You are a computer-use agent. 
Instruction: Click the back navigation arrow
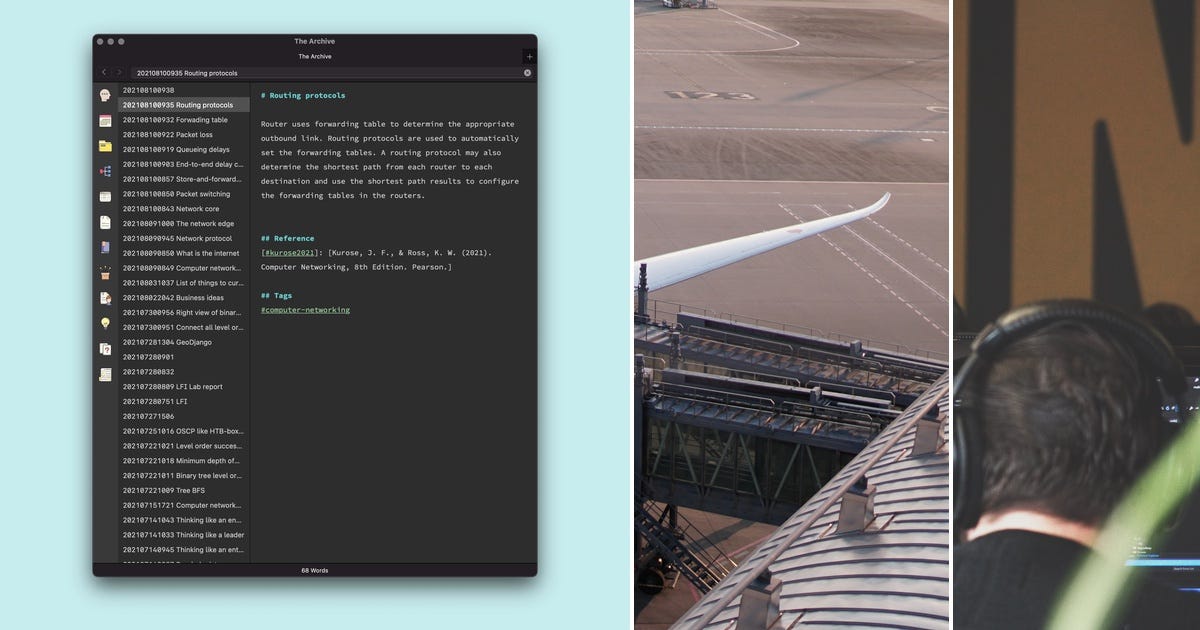coord(104,72)
